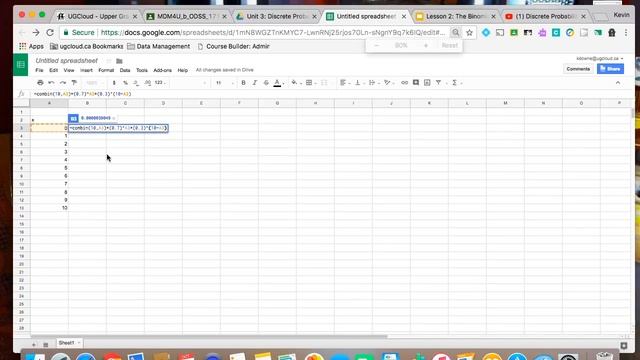Click the zoom magnifier in address bar
Viewport: 640px width, 360px height.
coord(456,33)
